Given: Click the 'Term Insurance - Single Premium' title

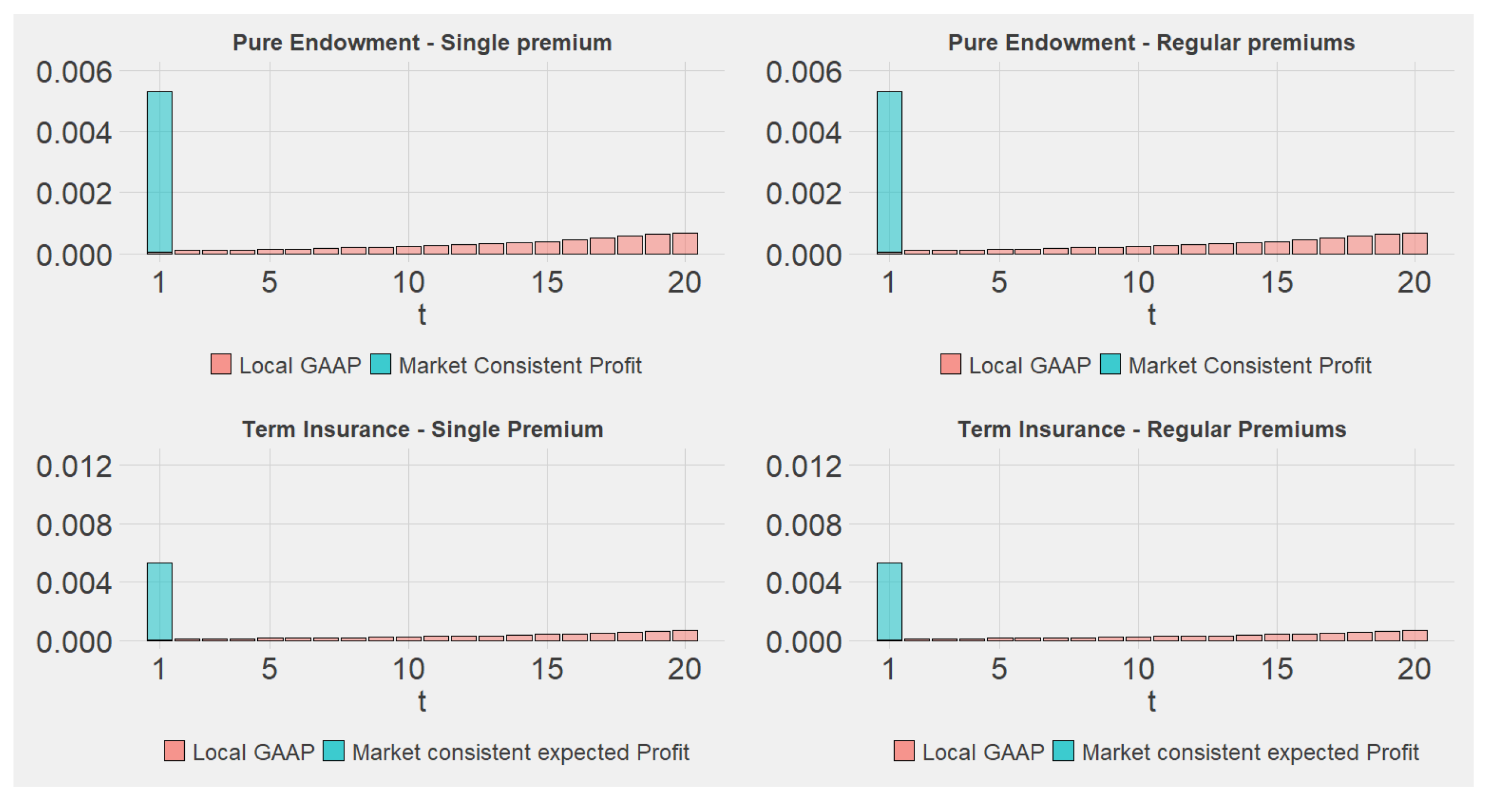Looking at the screenshot, I should tap(422, 430).
